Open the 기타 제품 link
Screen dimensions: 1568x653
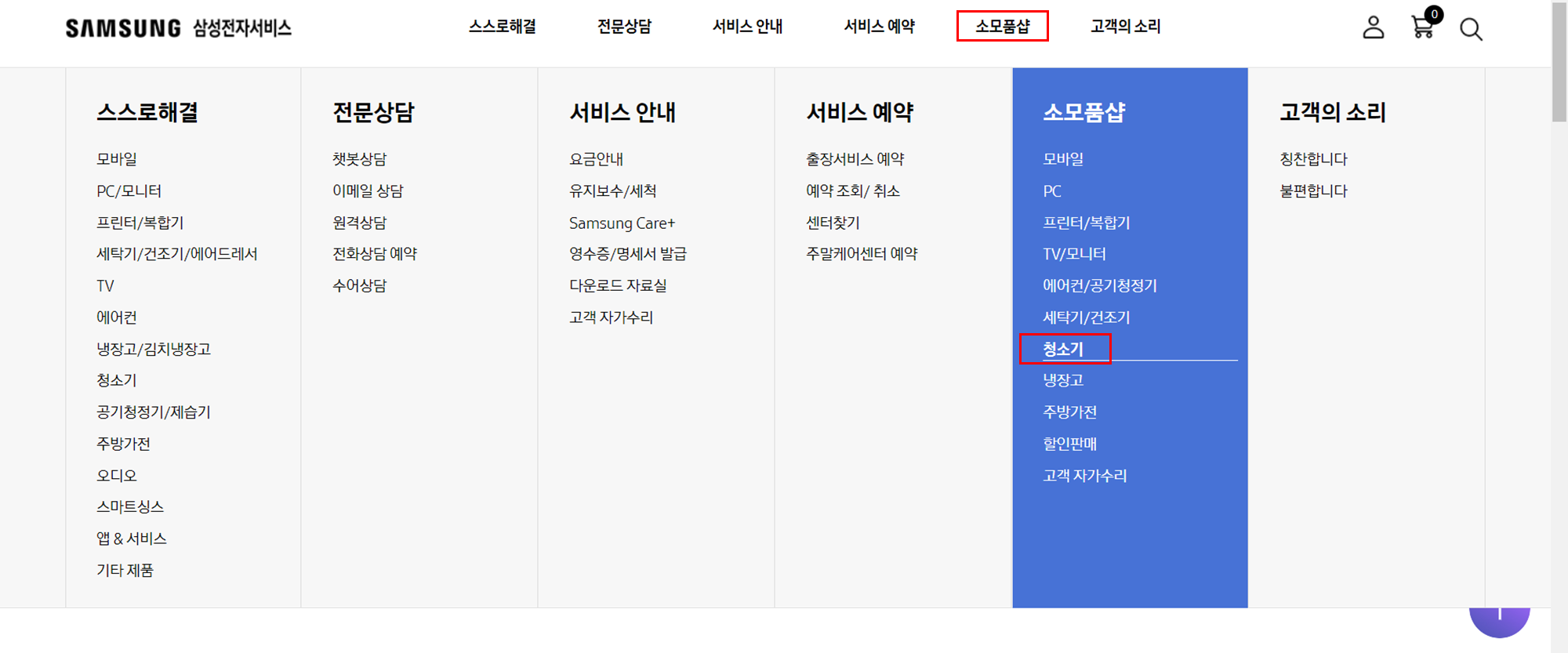[x=125, y=571]
